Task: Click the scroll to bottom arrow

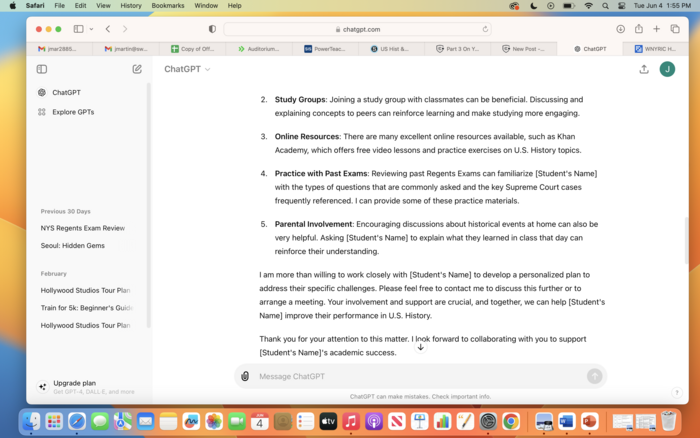Action: point(420,347)
